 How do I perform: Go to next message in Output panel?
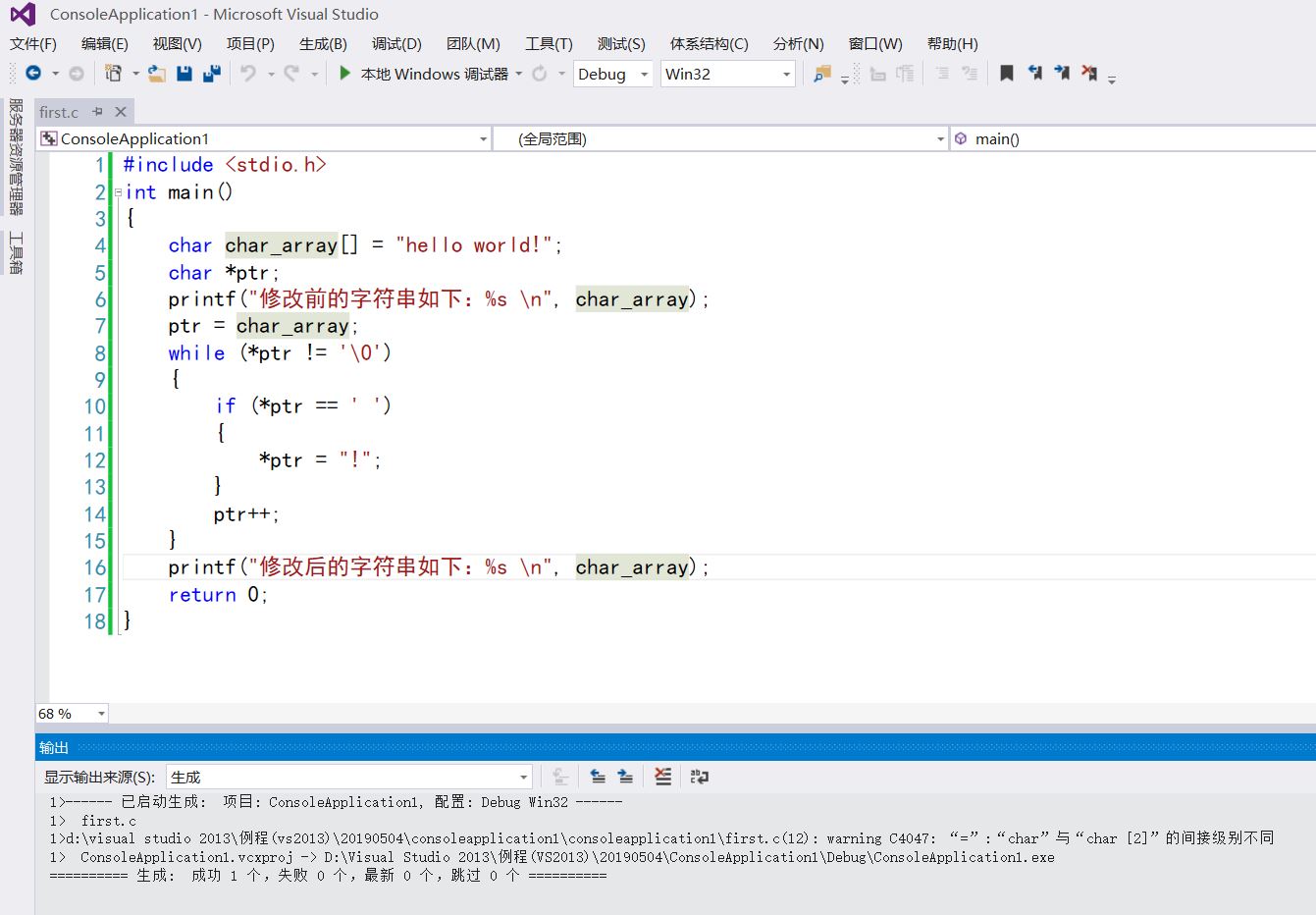pos(625,777)
